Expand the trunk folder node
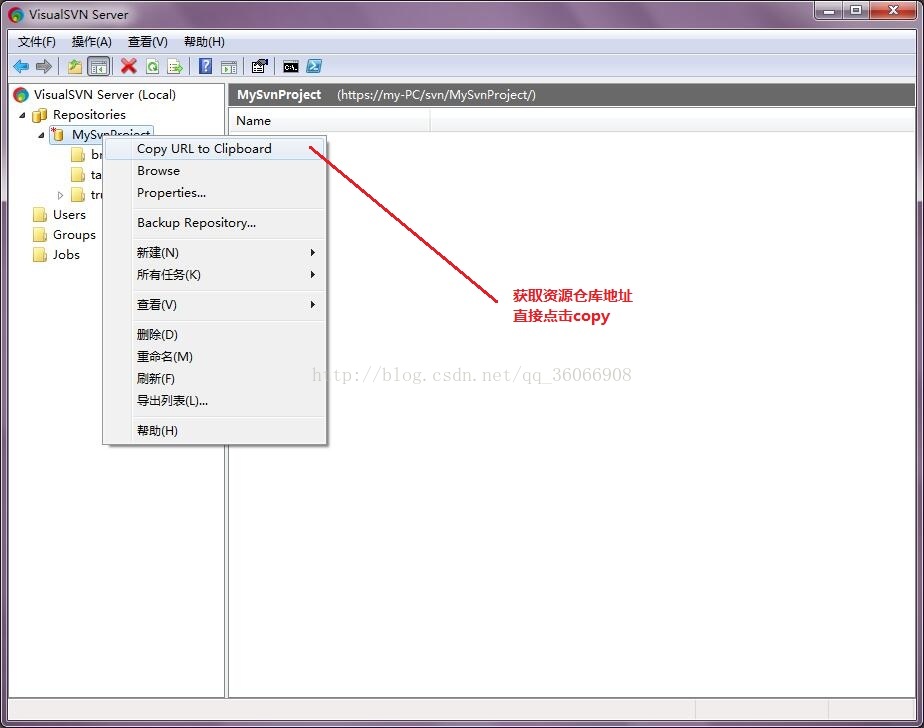Viewport: 924px width, 728px height. [60, 195]
